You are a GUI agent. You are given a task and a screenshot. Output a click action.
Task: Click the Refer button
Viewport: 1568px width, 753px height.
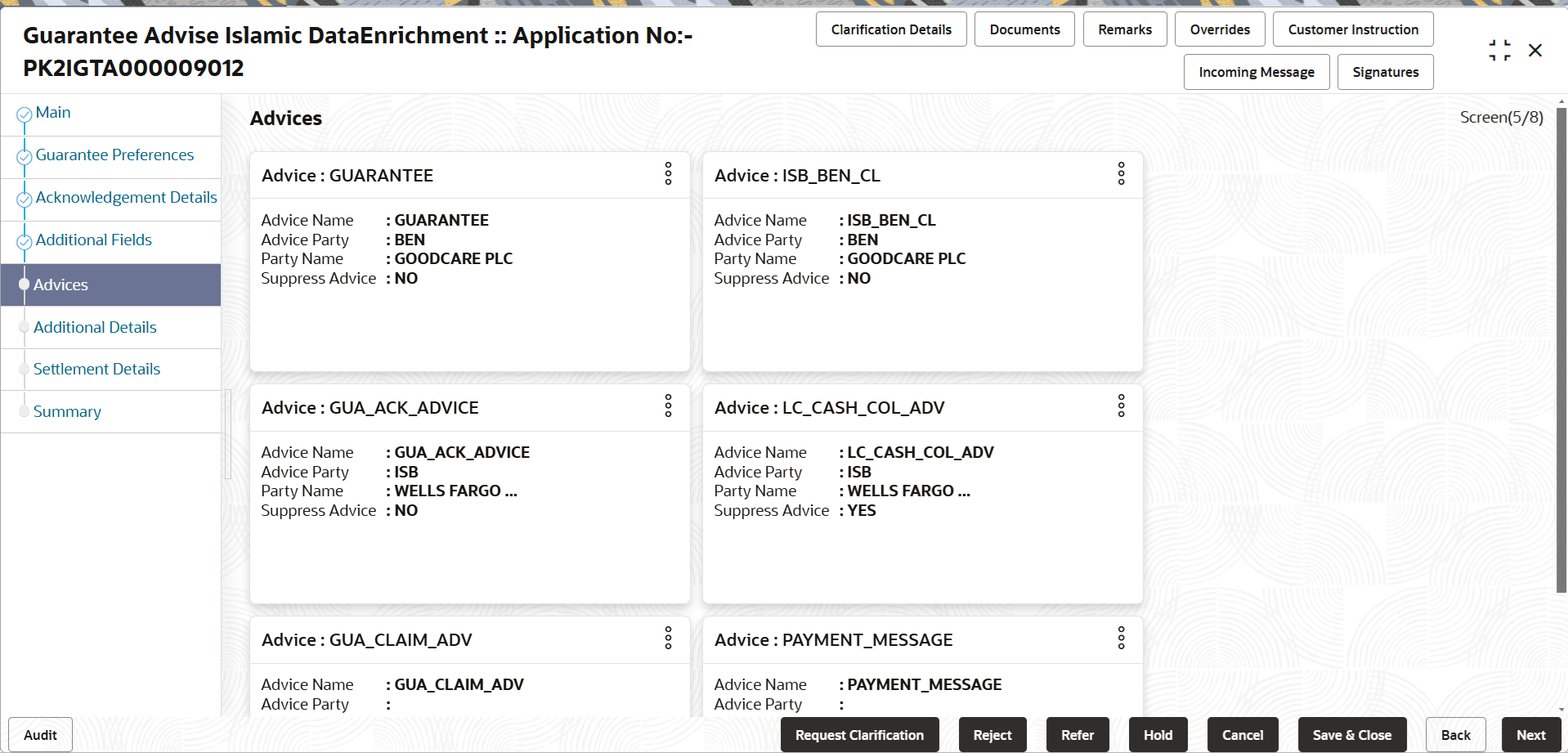pyautogui.click(x=1077, y=735)
